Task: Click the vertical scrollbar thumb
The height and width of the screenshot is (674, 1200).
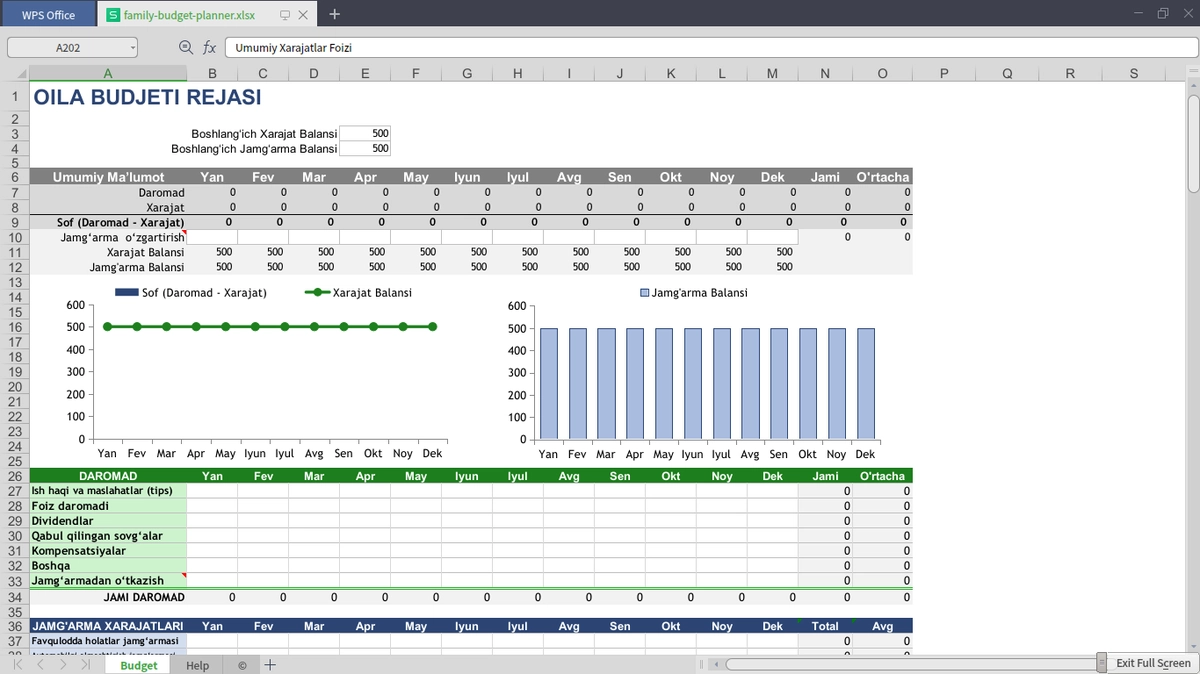Action: (1192, 143)
